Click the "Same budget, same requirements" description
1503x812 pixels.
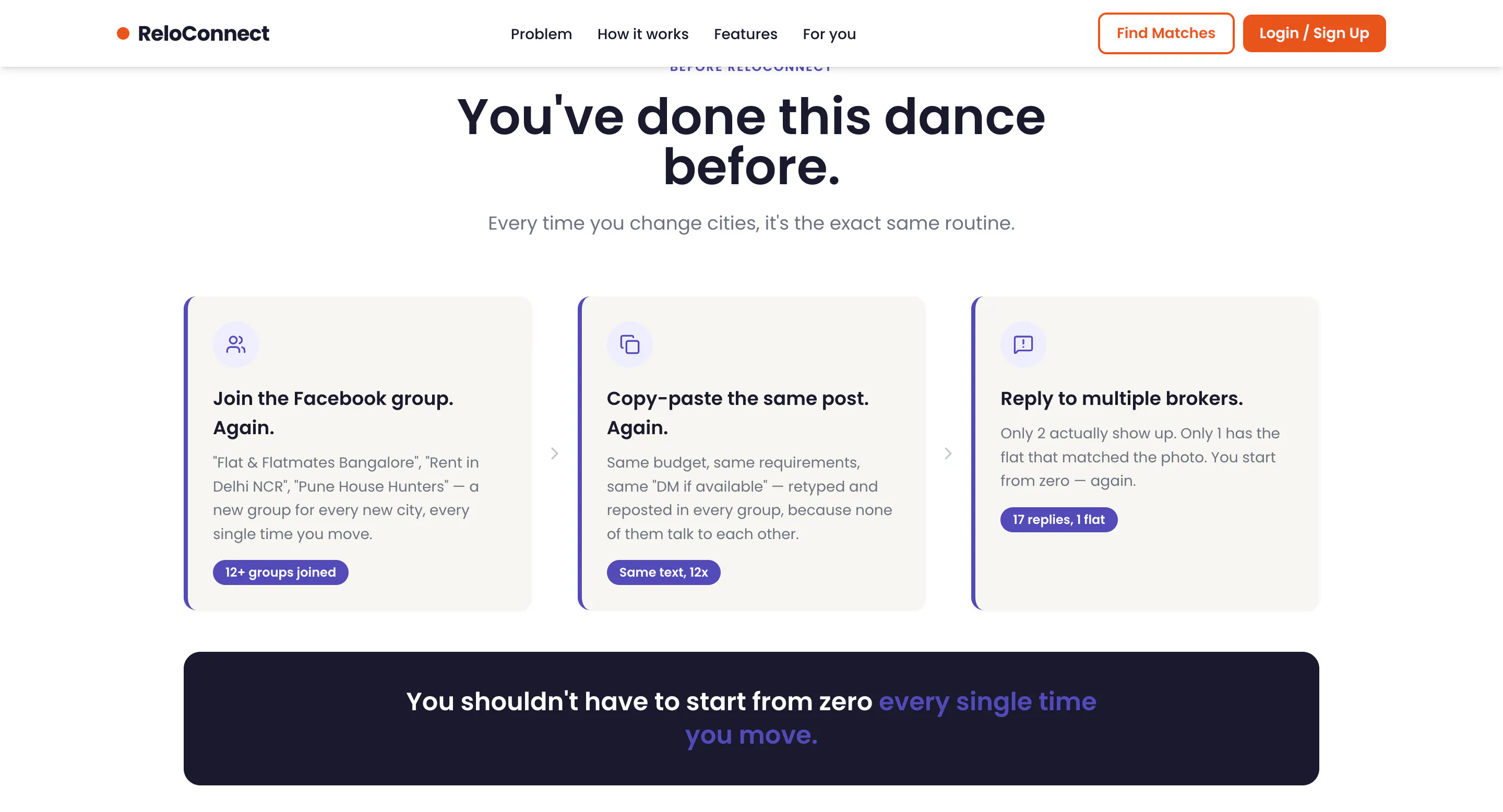click(749, 498)
